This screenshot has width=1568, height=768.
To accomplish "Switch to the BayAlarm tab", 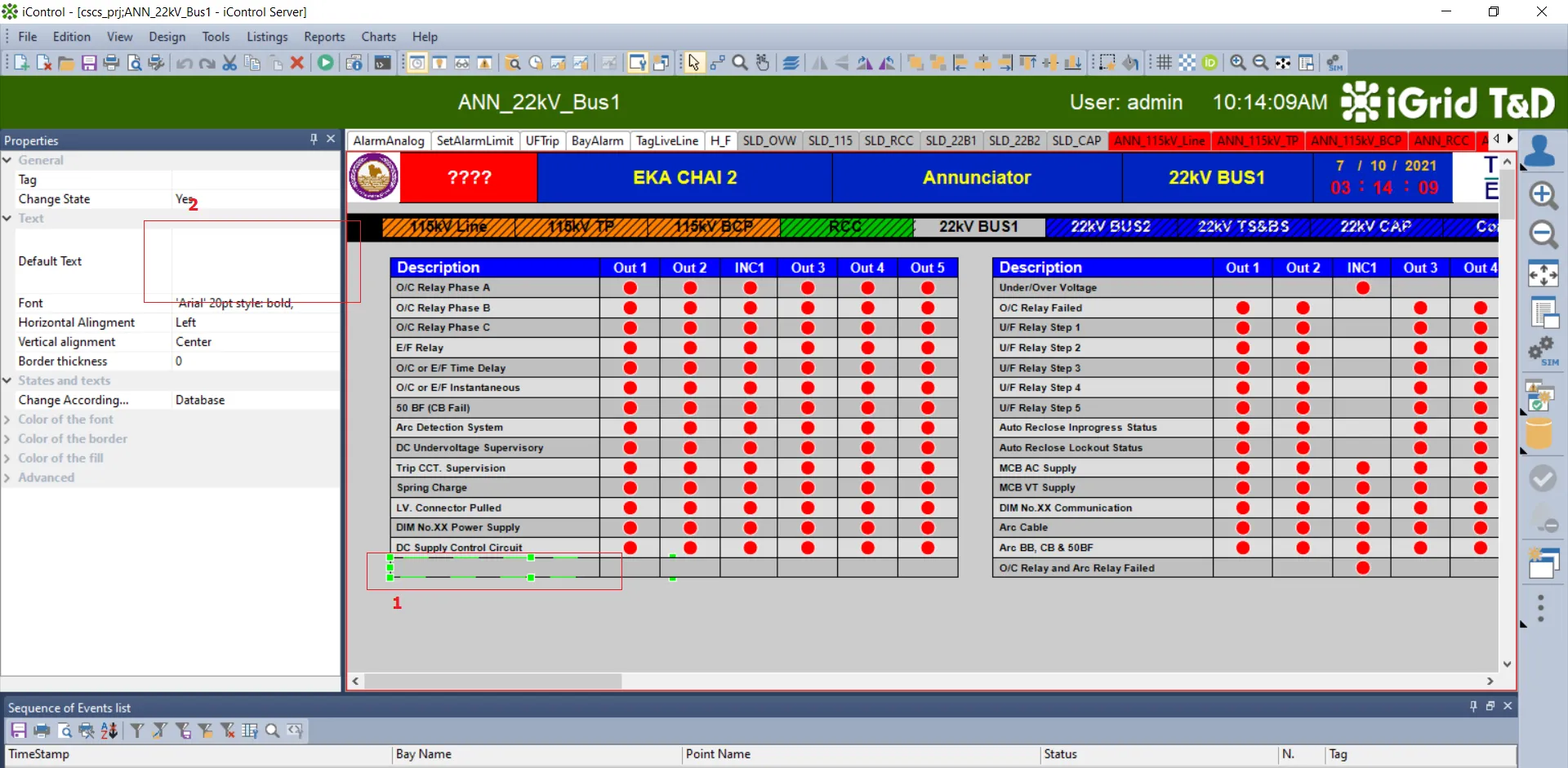I will [598, 140].
